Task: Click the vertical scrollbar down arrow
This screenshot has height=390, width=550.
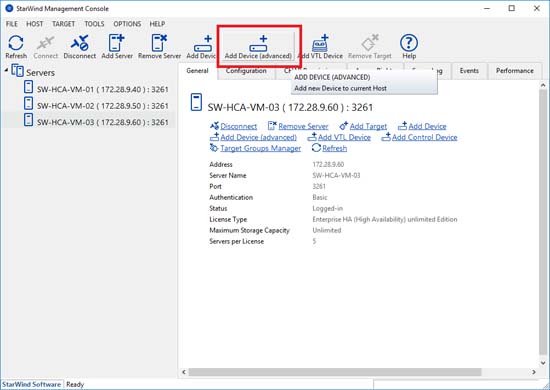Action: coord(543,363)
